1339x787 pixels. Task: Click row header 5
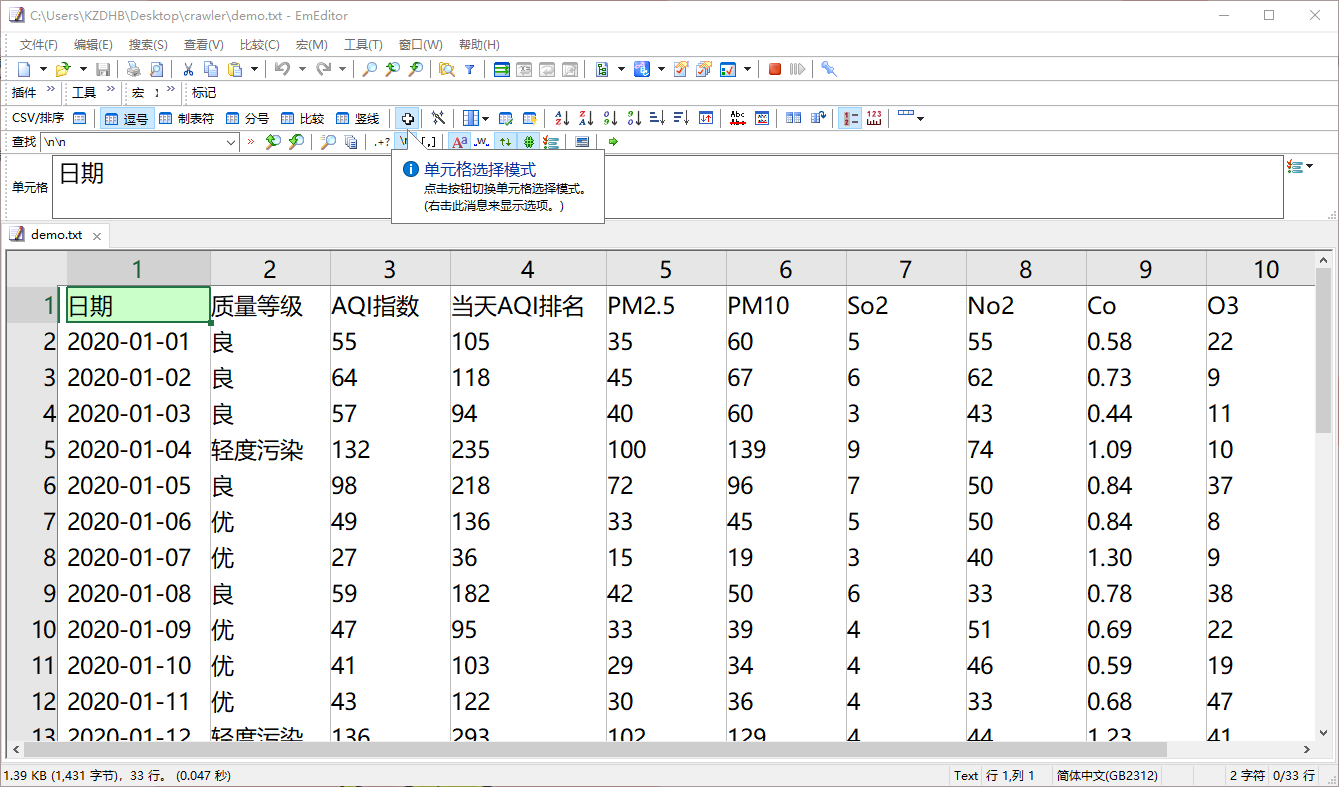point(33,449)
